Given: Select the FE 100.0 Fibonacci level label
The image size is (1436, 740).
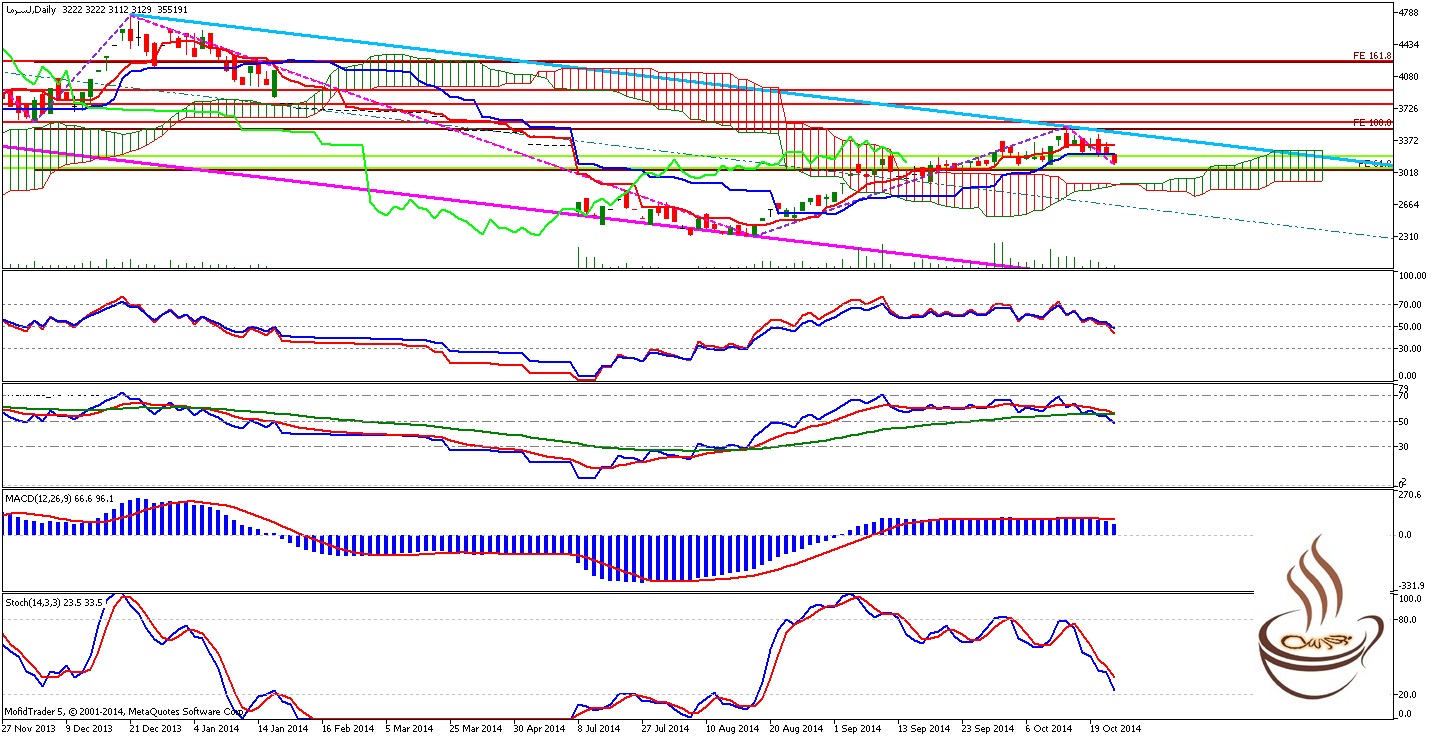Looking at the screenshot, I should (x=1371, y=122).
